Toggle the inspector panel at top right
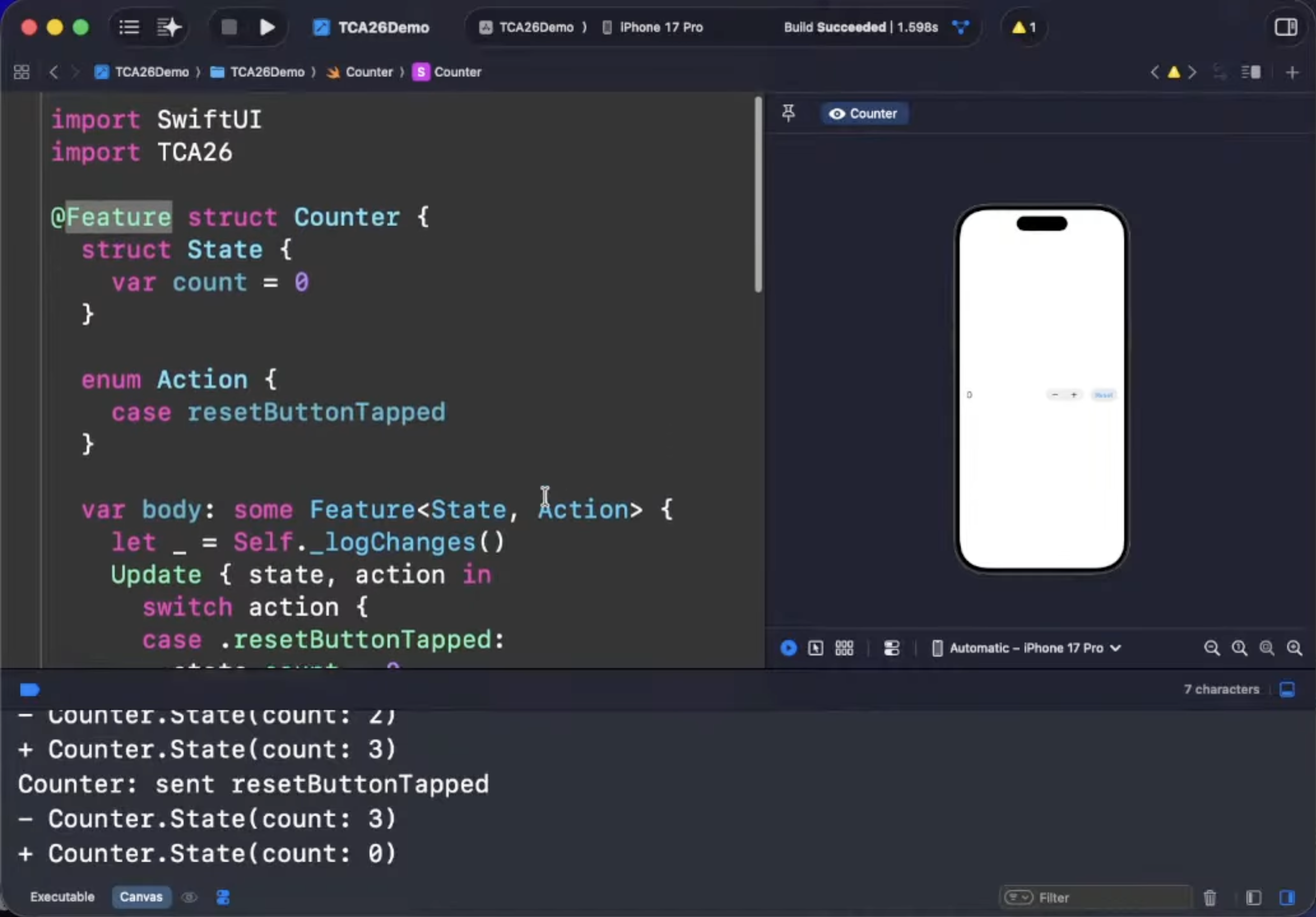The width and height of the screenshot is (1316, 917). tap(1286, 27)
